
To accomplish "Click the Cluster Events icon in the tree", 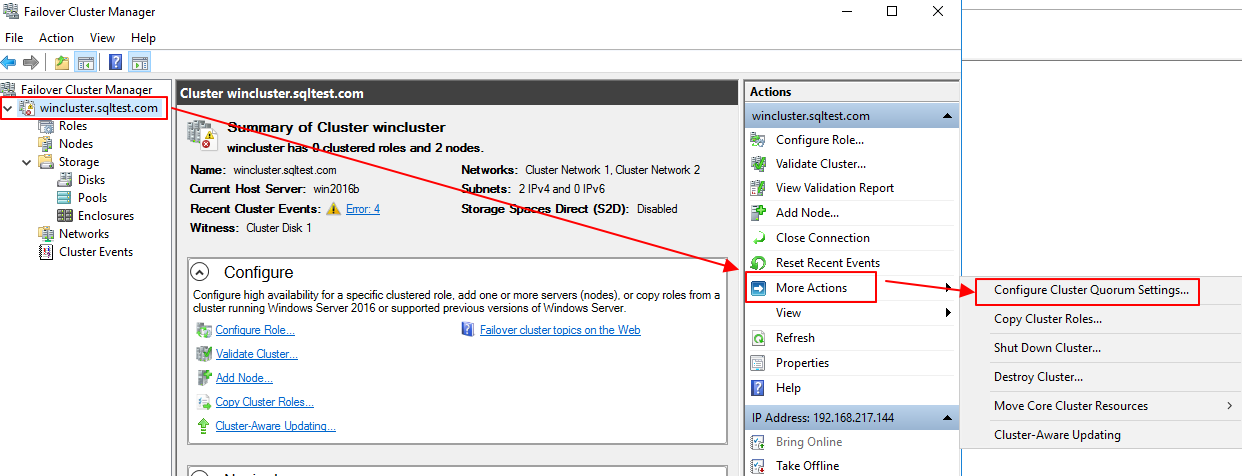I will (x=46, y=252).
